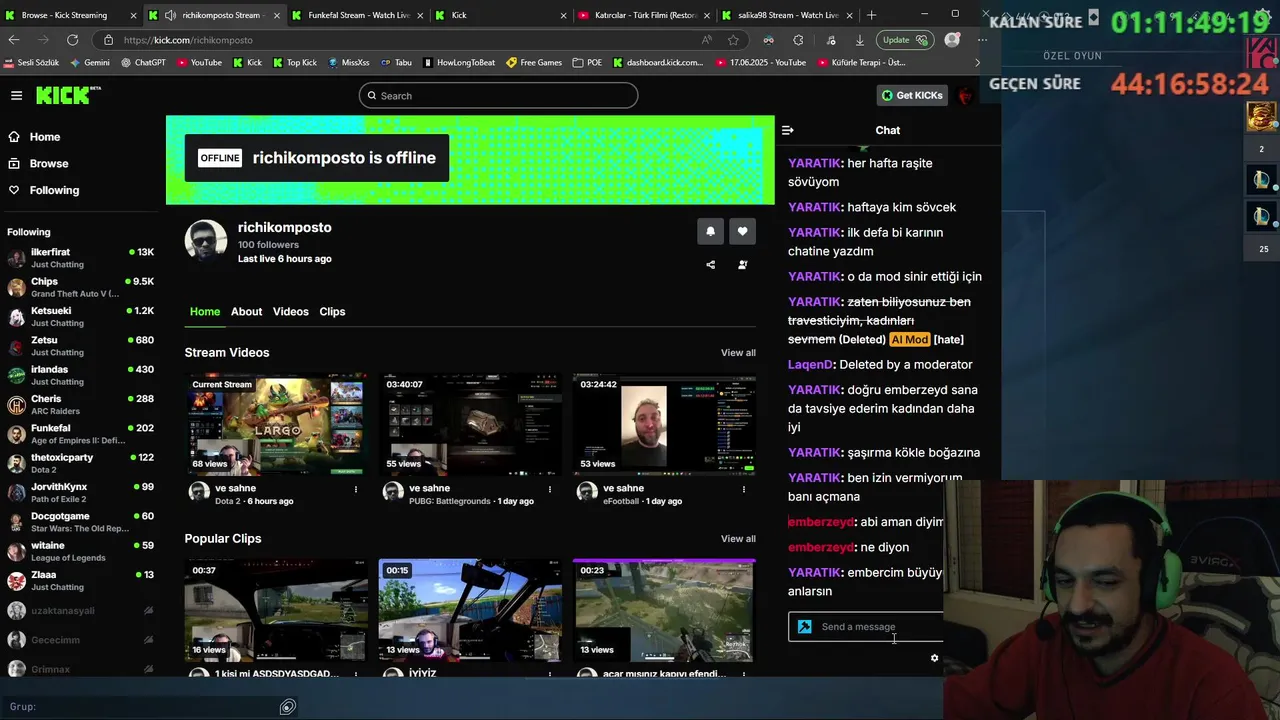Toggle notification bell for richikomposto
This screenshot has height=720, width=1280.
click(x=710, y=231)
